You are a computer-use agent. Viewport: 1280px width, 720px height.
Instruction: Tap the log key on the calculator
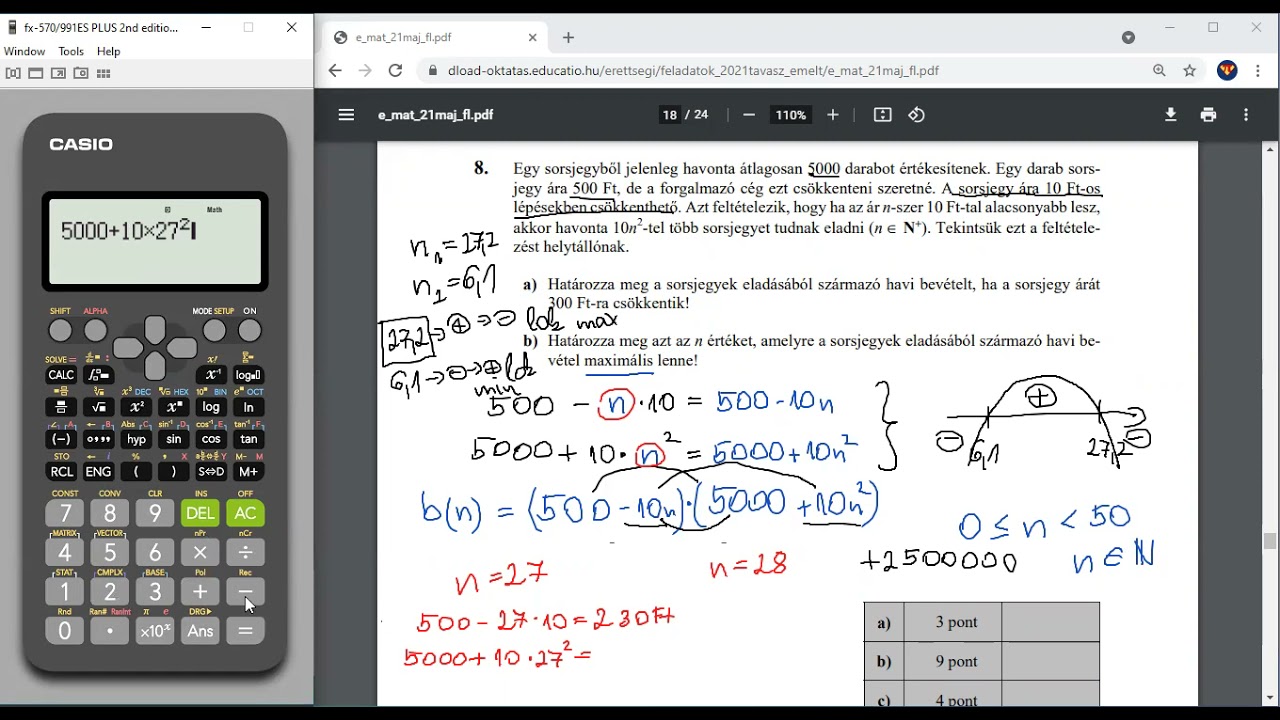[x=211, y=407]
